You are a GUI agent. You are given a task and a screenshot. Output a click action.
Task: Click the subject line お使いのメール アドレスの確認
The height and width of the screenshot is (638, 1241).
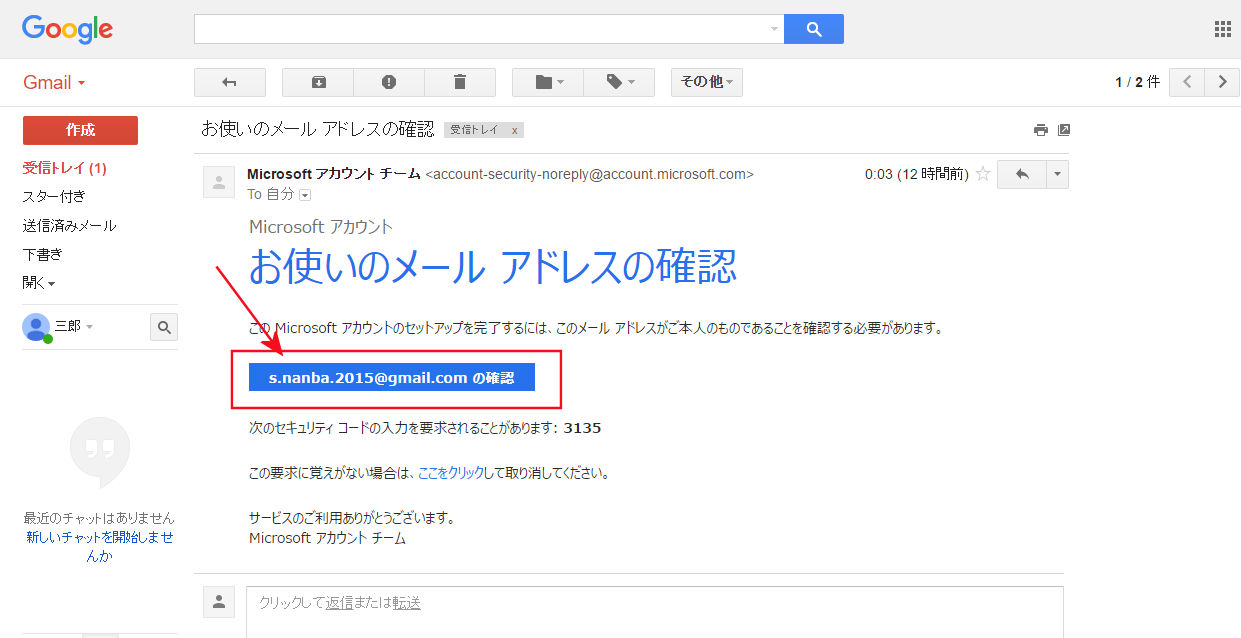(318, 129)
